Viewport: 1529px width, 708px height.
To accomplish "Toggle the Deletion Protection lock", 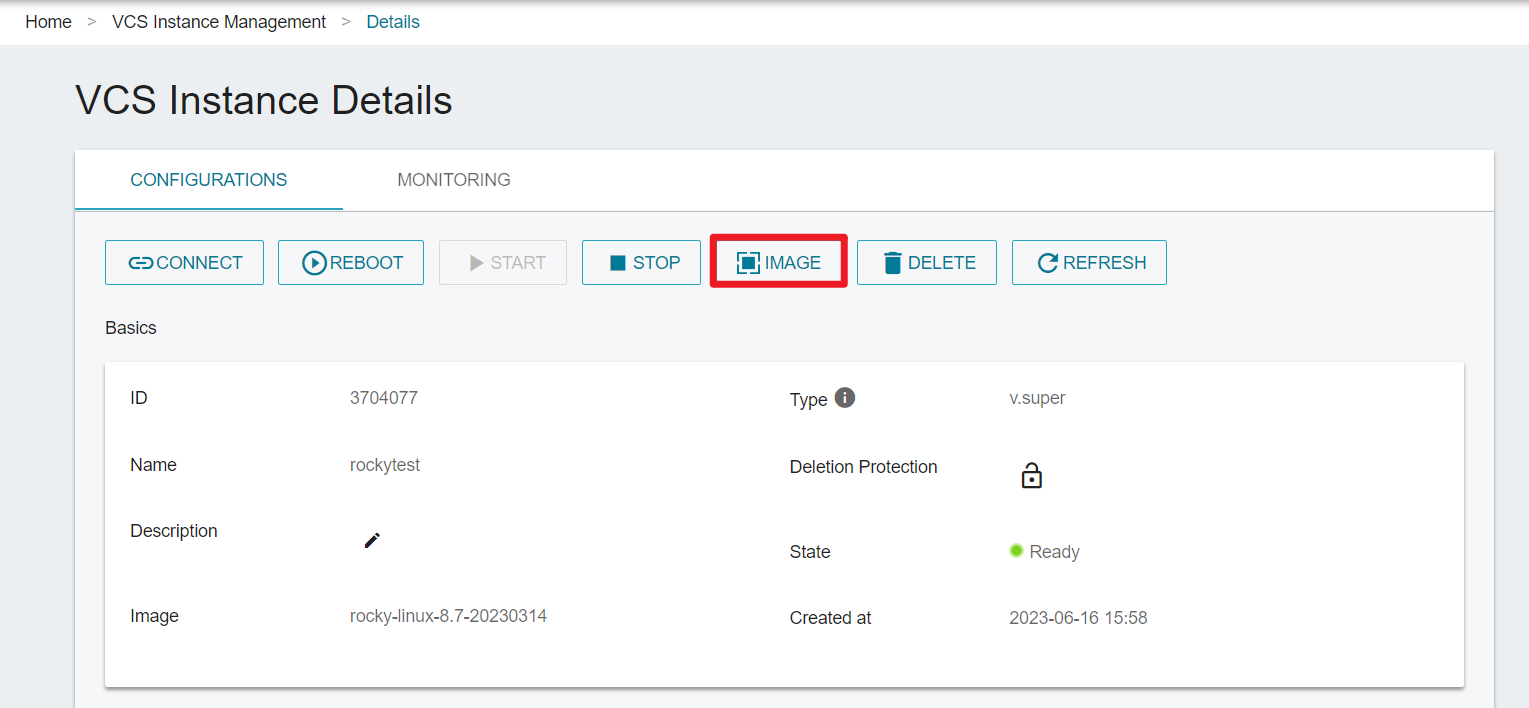I will [1031, 476].
